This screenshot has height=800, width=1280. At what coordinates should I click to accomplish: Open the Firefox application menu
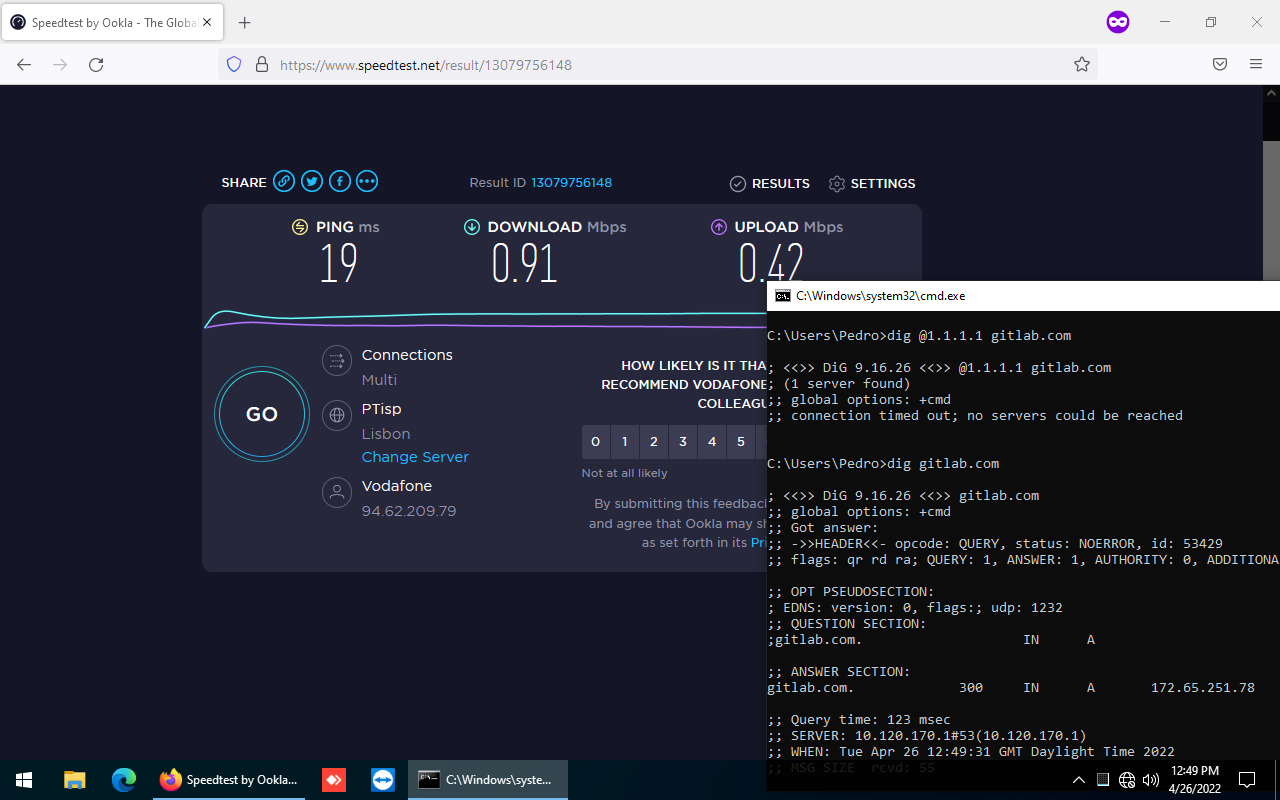[1256, 64]
